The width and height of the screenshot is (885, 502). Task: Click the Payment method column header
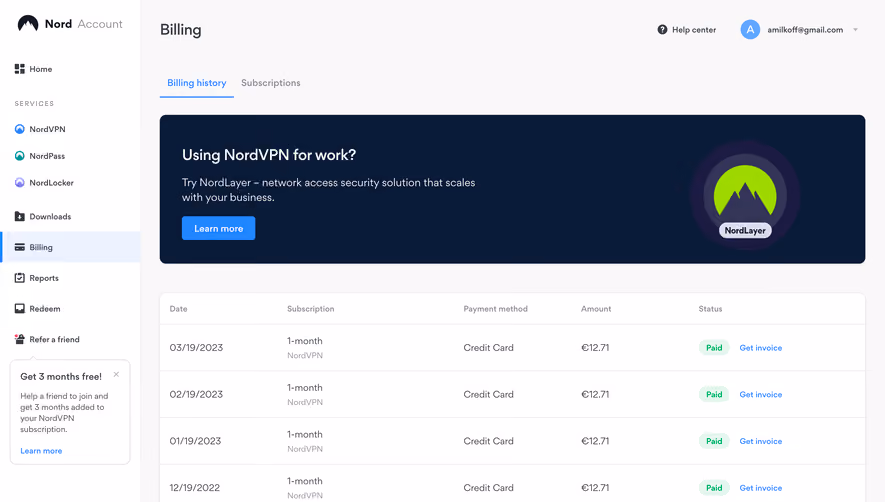pyautogui.click(x=496, y=309)
